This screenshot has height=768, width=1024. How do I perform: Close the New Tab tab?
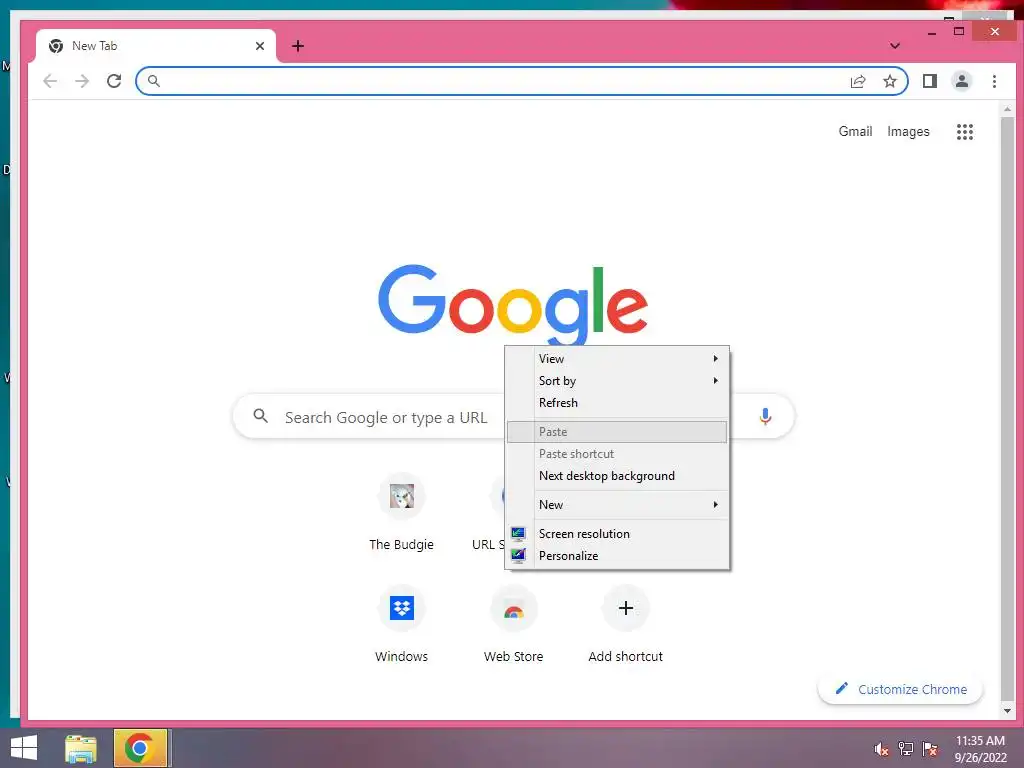click(x=260, y=46)
